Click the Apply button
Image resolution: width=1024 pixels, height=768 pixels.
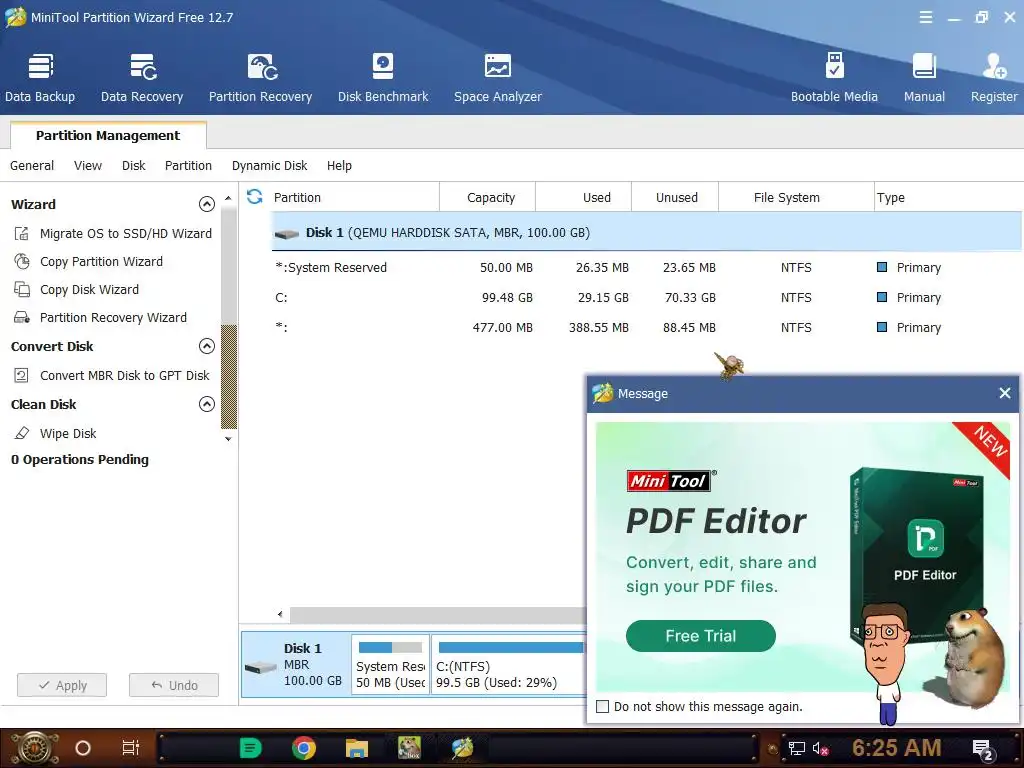62,685
